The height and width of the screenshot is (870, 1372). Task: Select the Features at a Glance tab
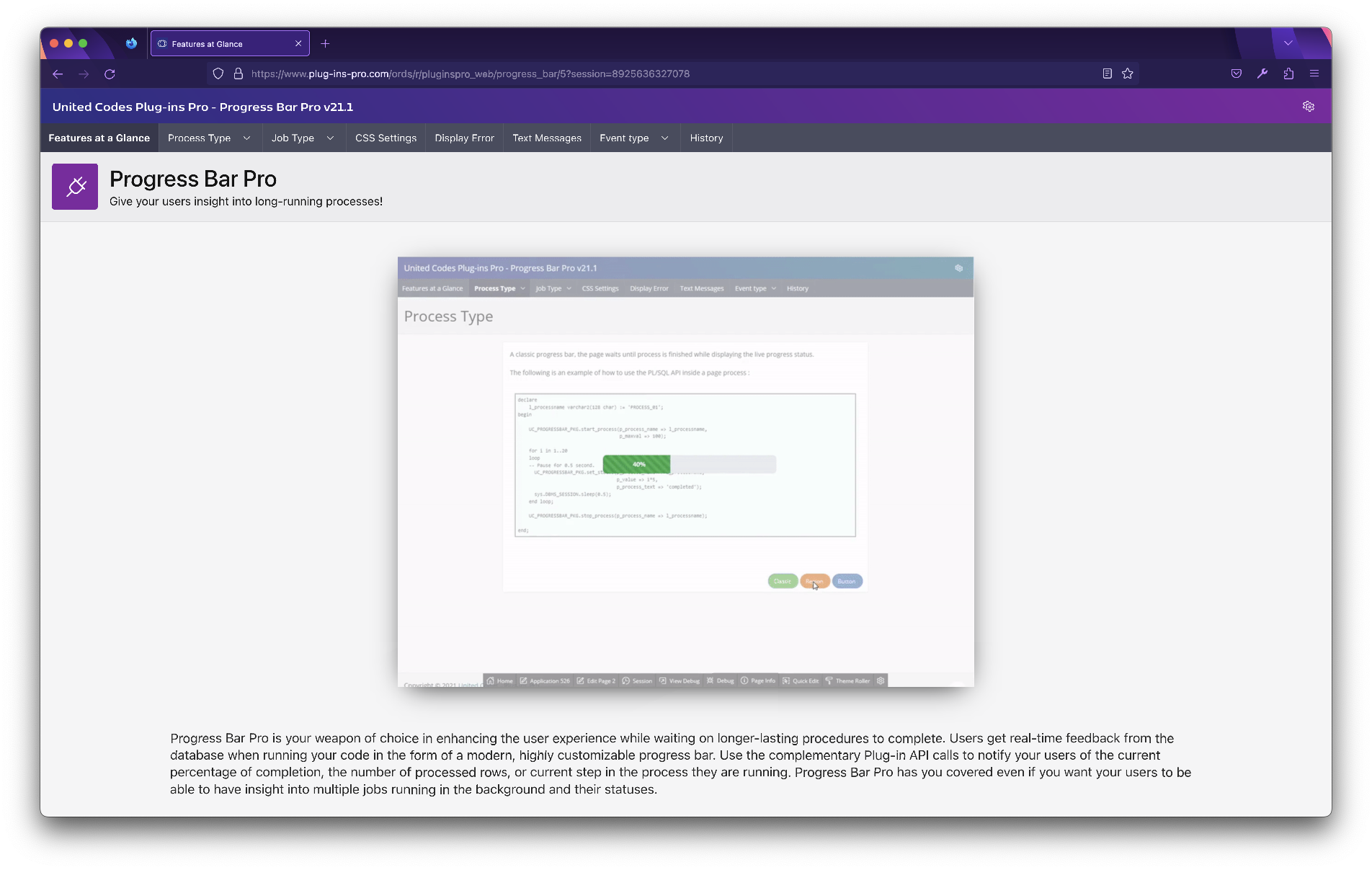99,138
